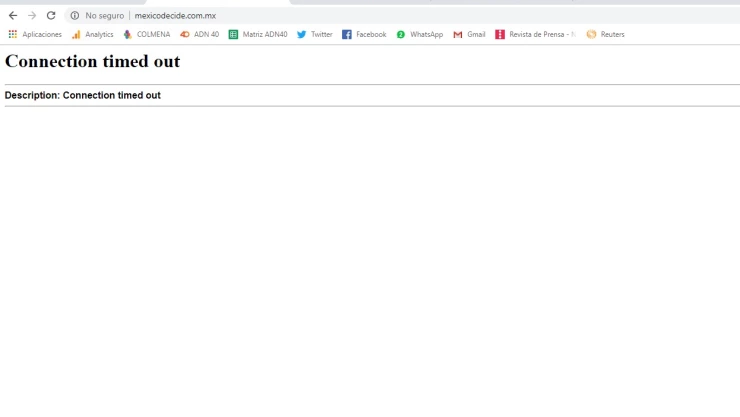
Task: Open the Aplicaciones apps shortcut
Action: (x=35, y=34)
